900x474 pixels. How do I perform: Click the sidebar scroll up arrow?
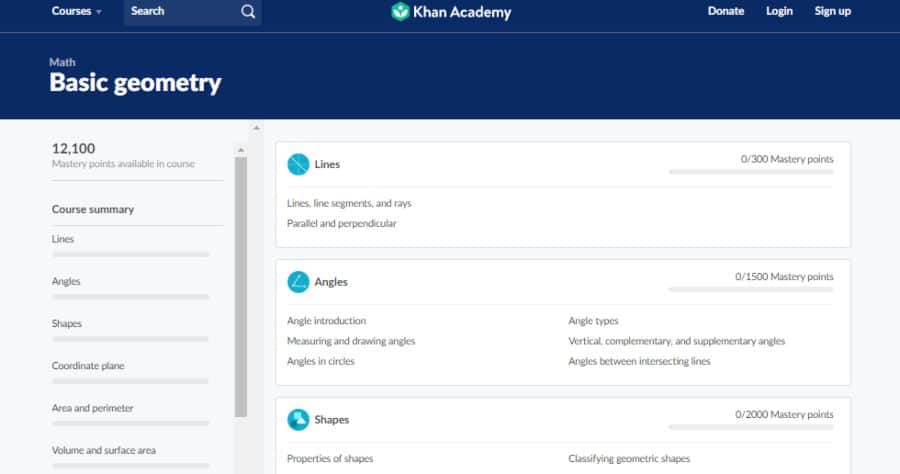(x=241, y=150)
